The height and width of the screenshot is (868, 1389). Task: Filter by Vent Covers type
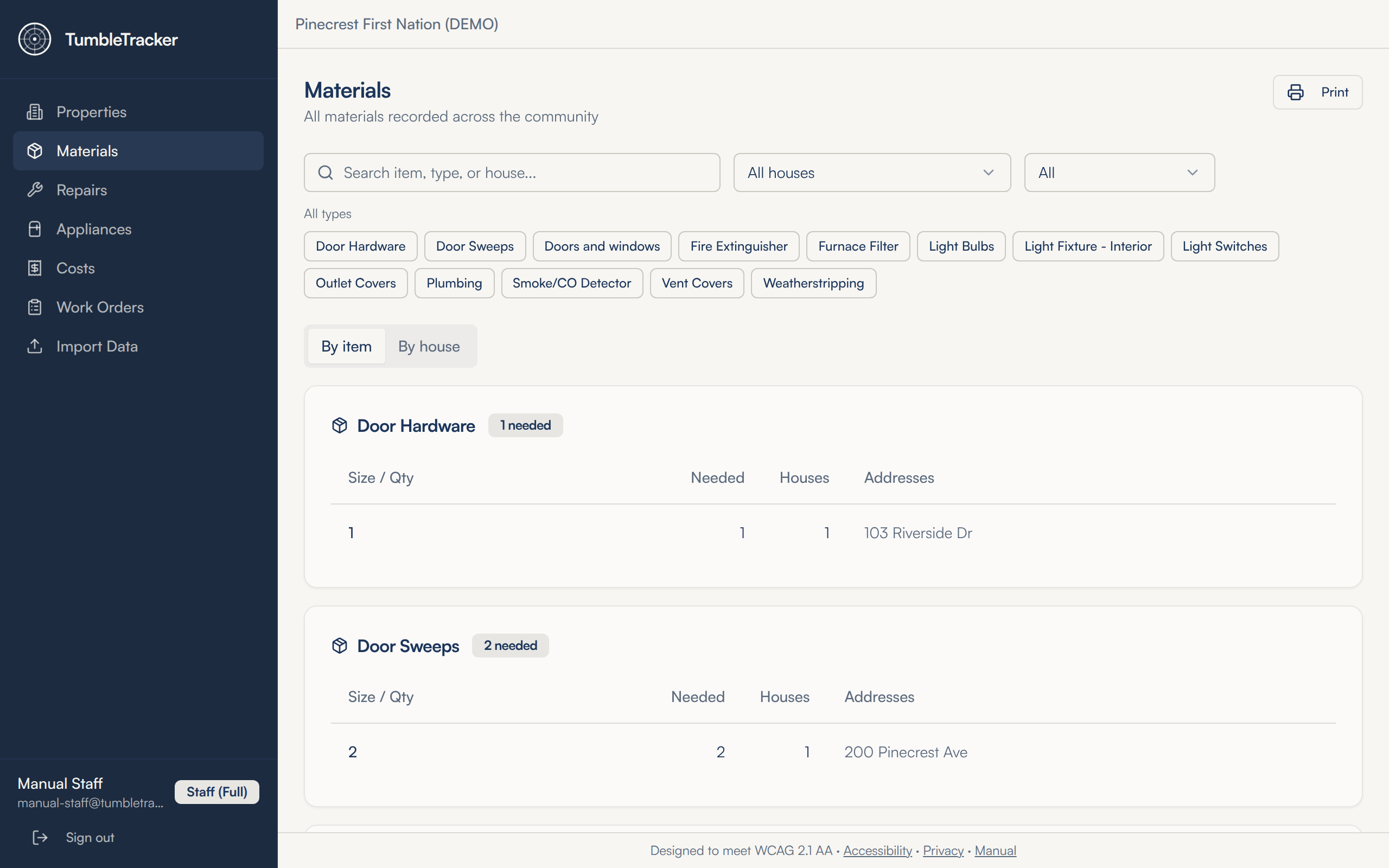pos(697,283)
